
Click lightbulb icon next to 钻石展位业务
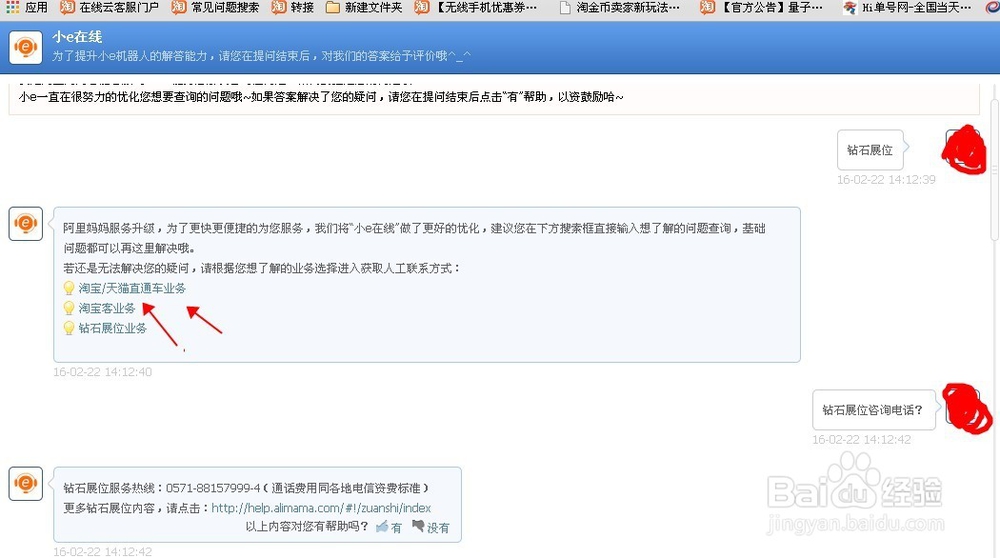[x=69, y=328]
